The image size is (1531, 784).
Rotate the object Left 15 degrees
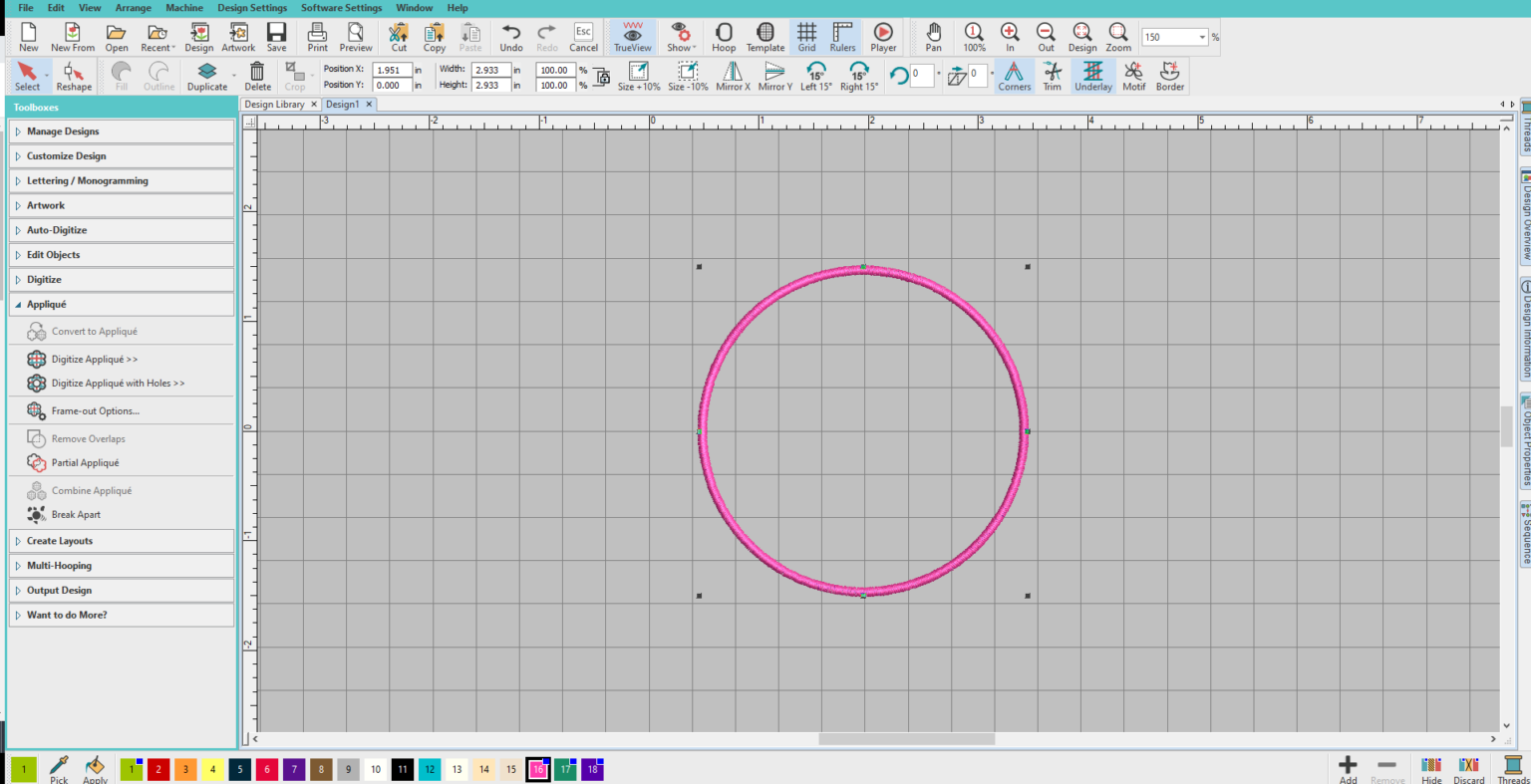[x=815, y=76]
